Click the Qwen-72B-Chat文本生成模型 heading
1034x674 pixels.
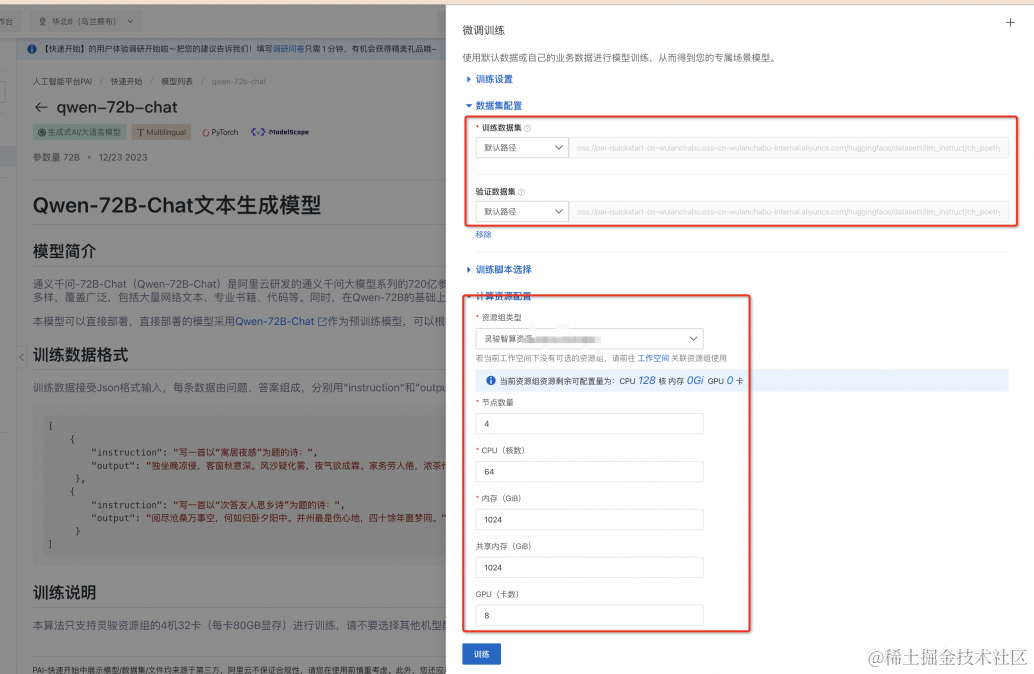(177, 205)
